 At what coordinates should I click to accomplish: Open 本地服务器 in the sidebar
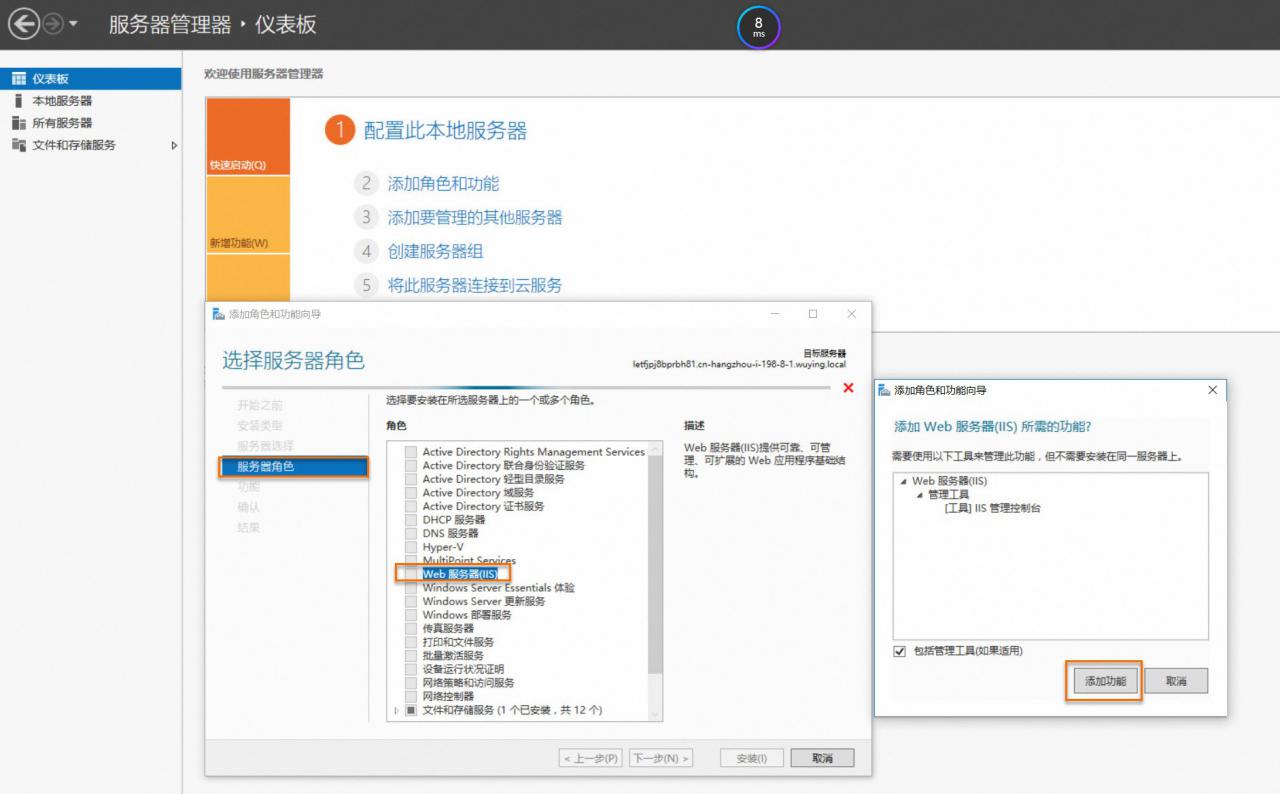click(91, 101)
